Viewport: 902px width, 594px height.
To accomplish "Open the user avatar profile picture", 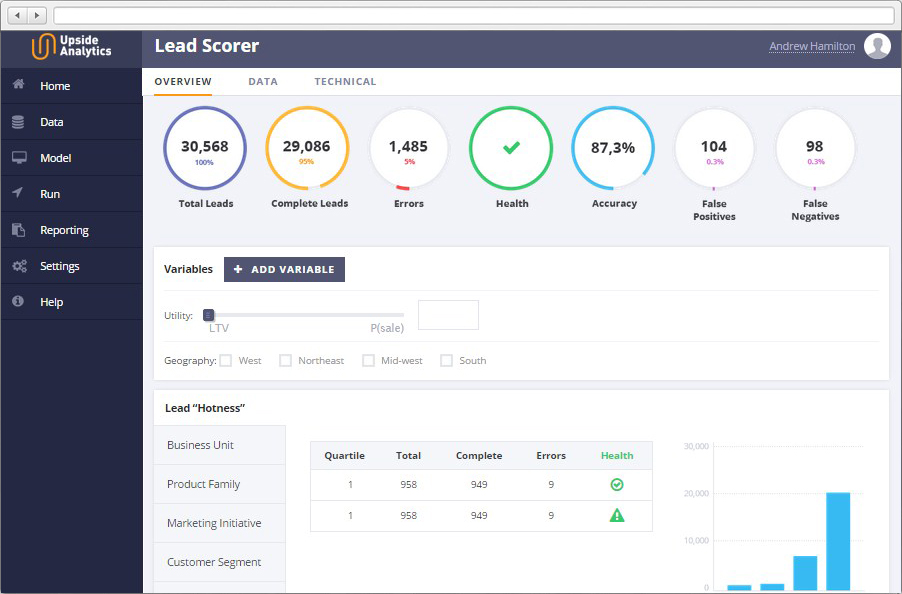I will point(877,46).
